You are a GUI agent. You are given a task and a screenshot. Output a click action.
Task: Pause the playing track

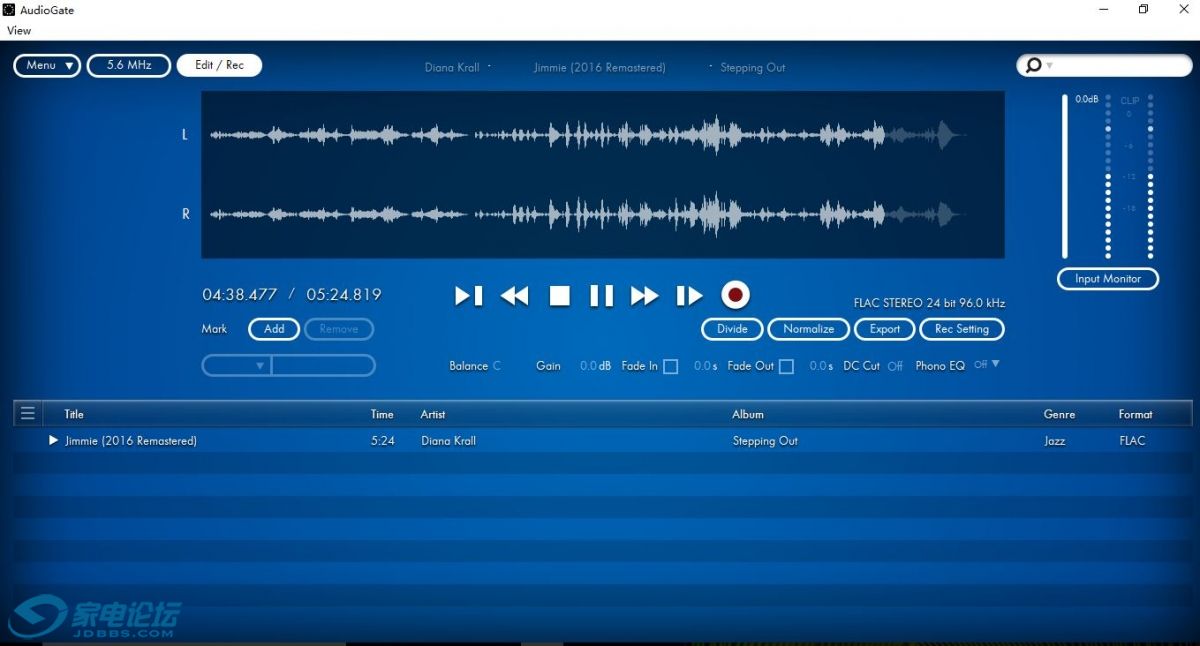(601, 295)
